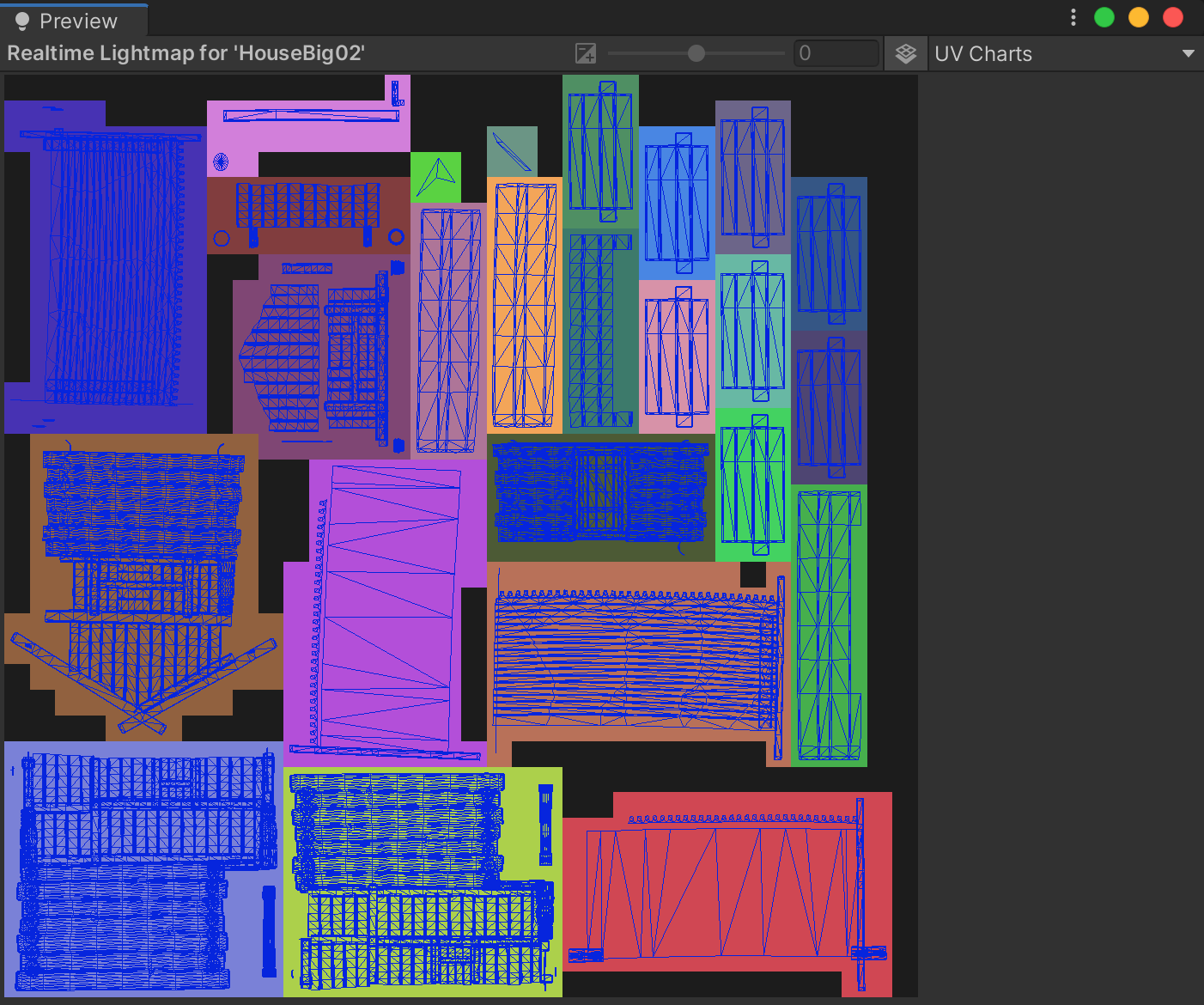Close the window with the red button

(x=1173, y=18)
